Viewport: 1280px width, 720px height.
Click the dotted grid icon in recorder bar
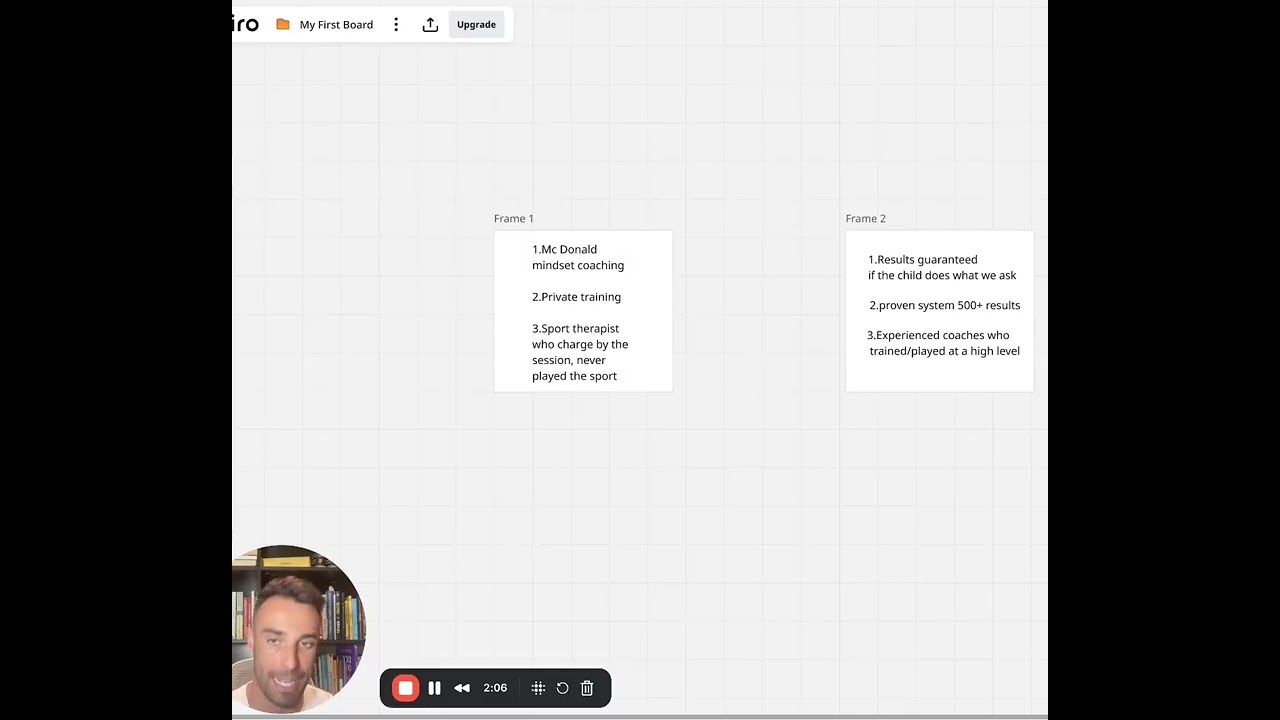point(538,688)
